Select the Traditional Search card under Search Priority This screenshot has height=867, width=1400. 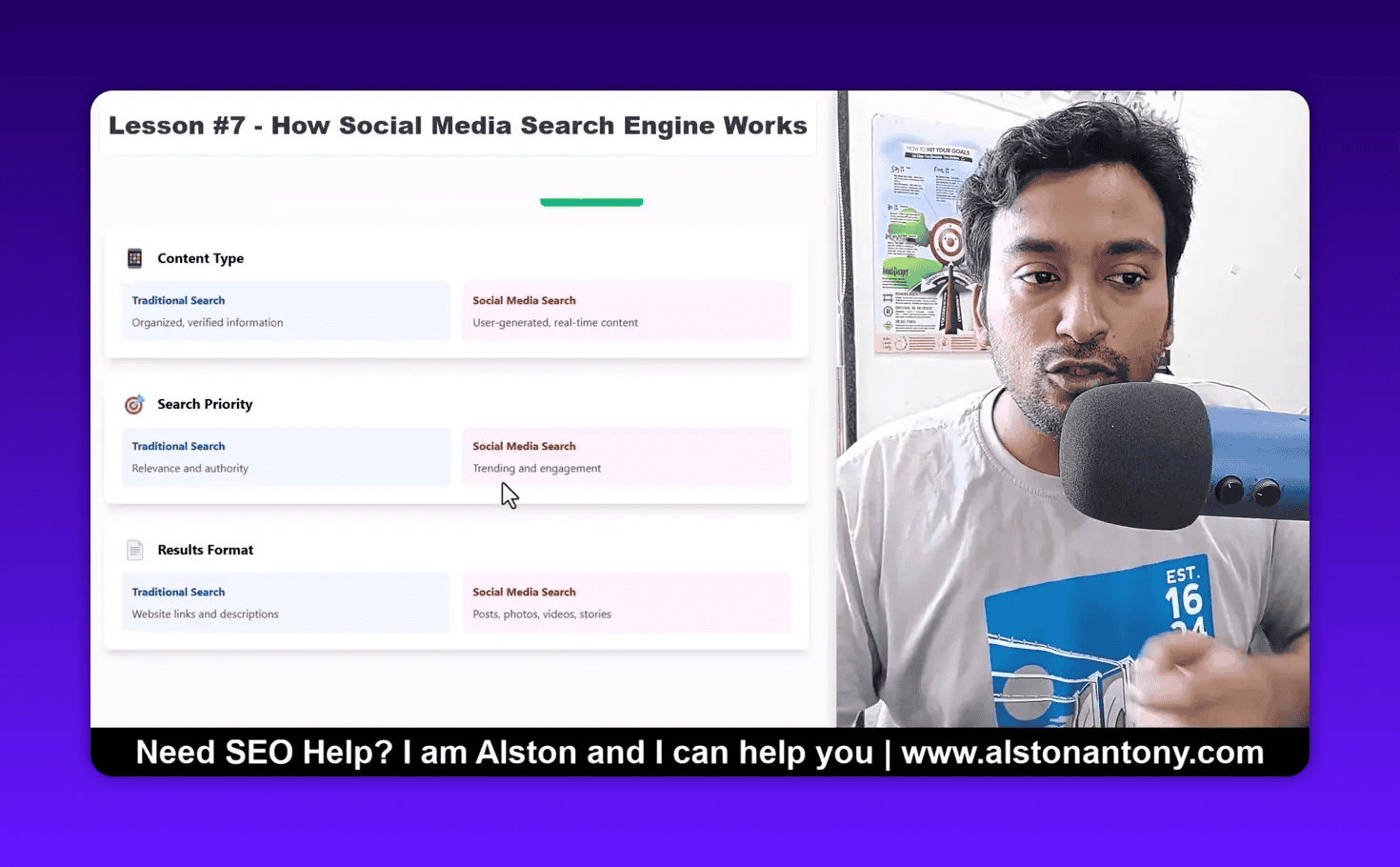point(285,457)
